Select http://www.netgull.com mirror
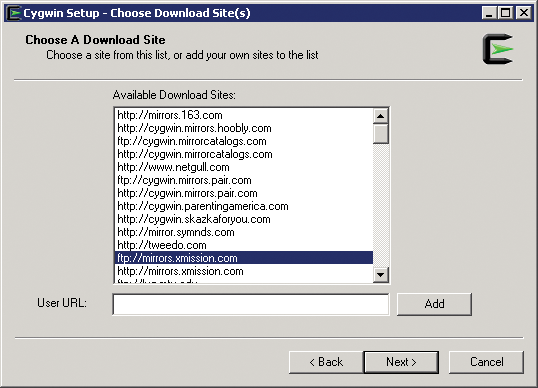 (244, 167)
